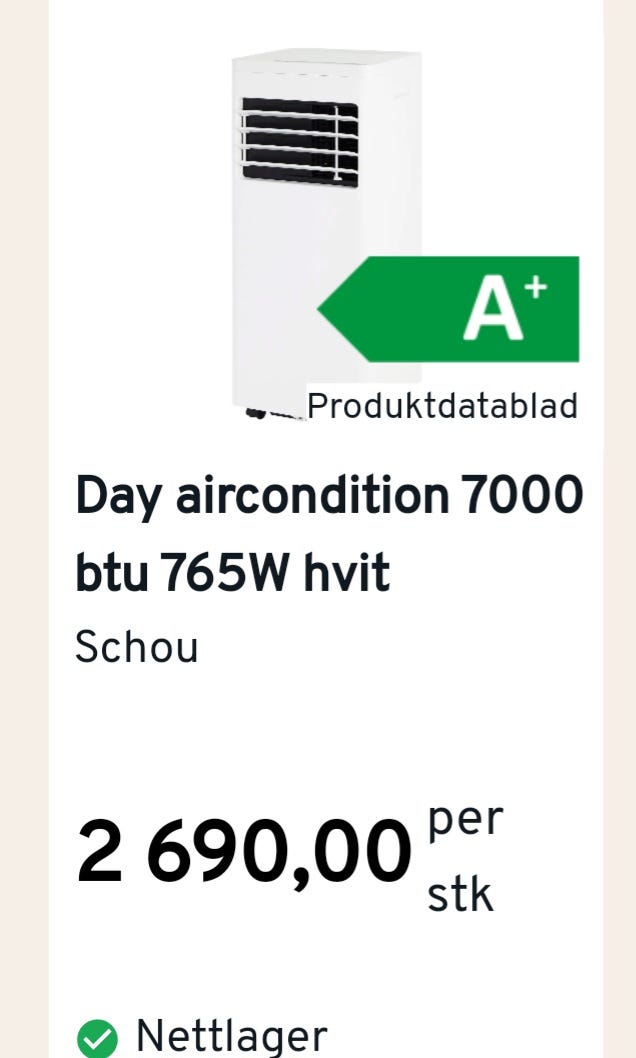Click the 'per' unit label next to price

(465, 820)
